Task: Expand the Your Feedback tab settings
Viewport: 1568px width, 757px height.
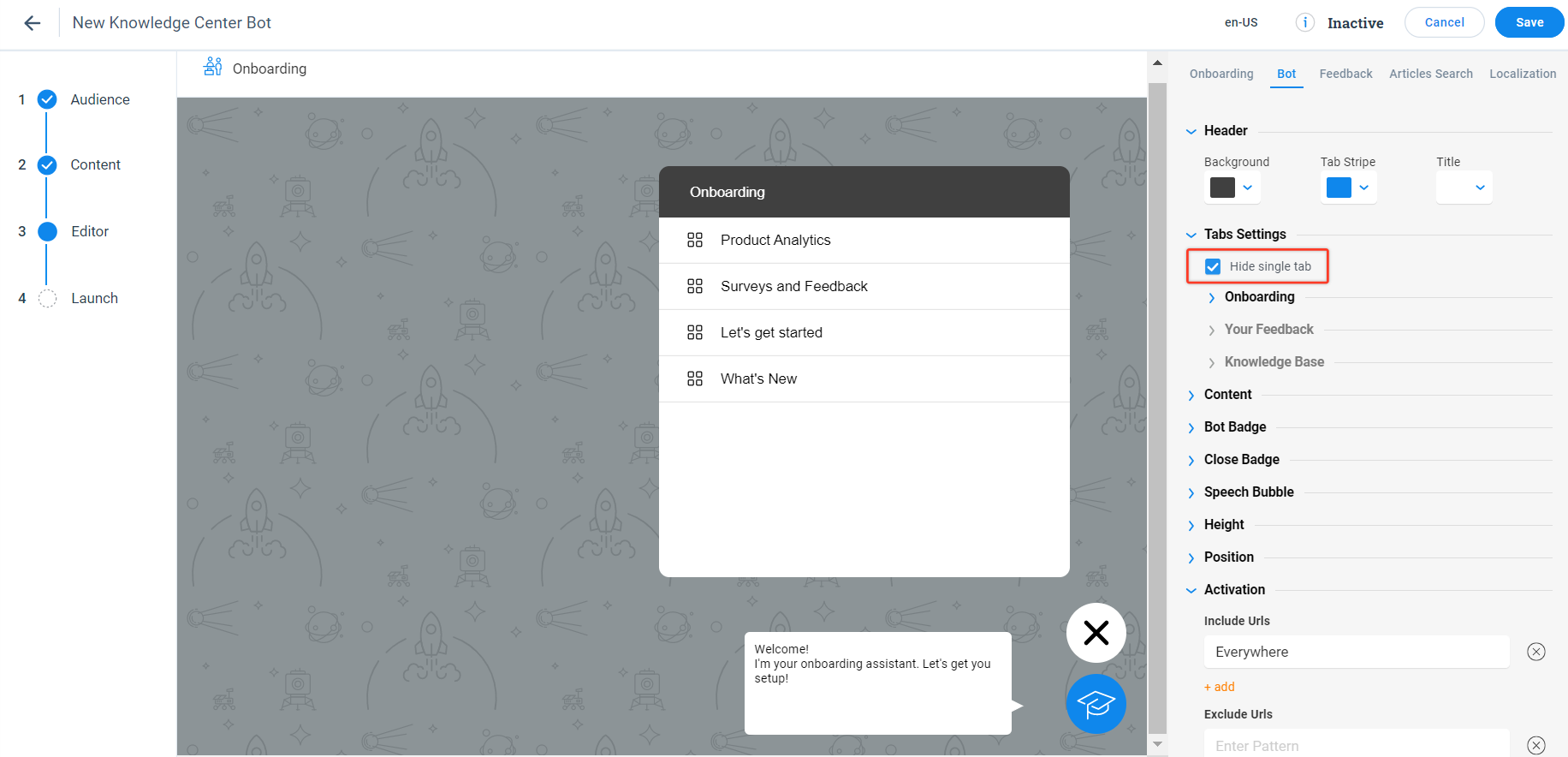Action: click(1211, 330)
